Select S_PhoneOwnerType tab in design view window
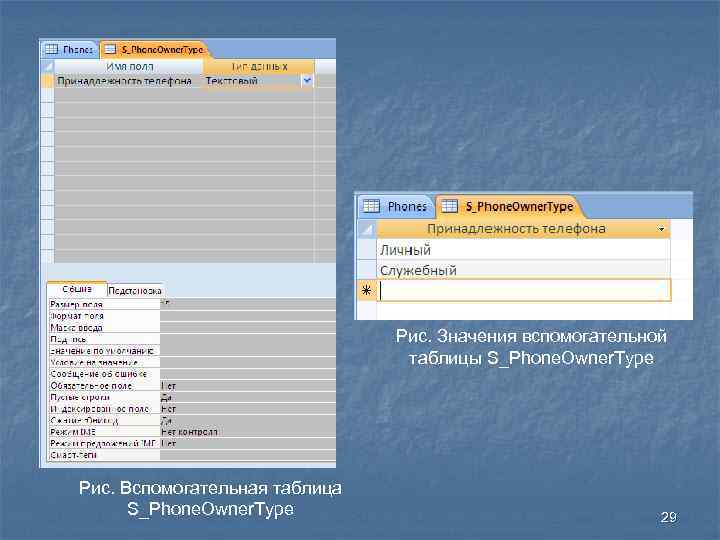 pos(155,49)
